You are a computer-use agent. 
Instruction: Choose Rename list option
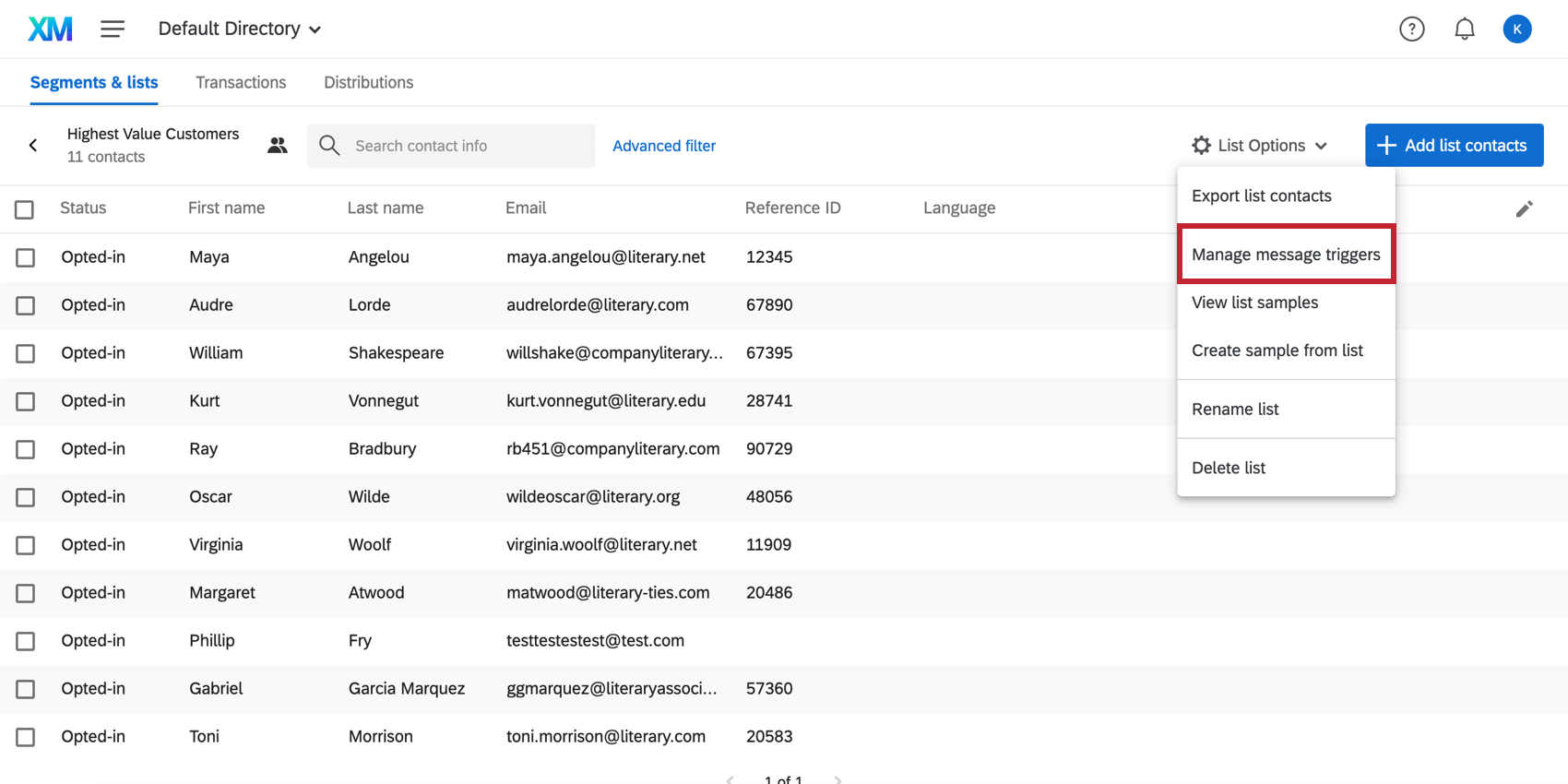[x=1286, y=410]
